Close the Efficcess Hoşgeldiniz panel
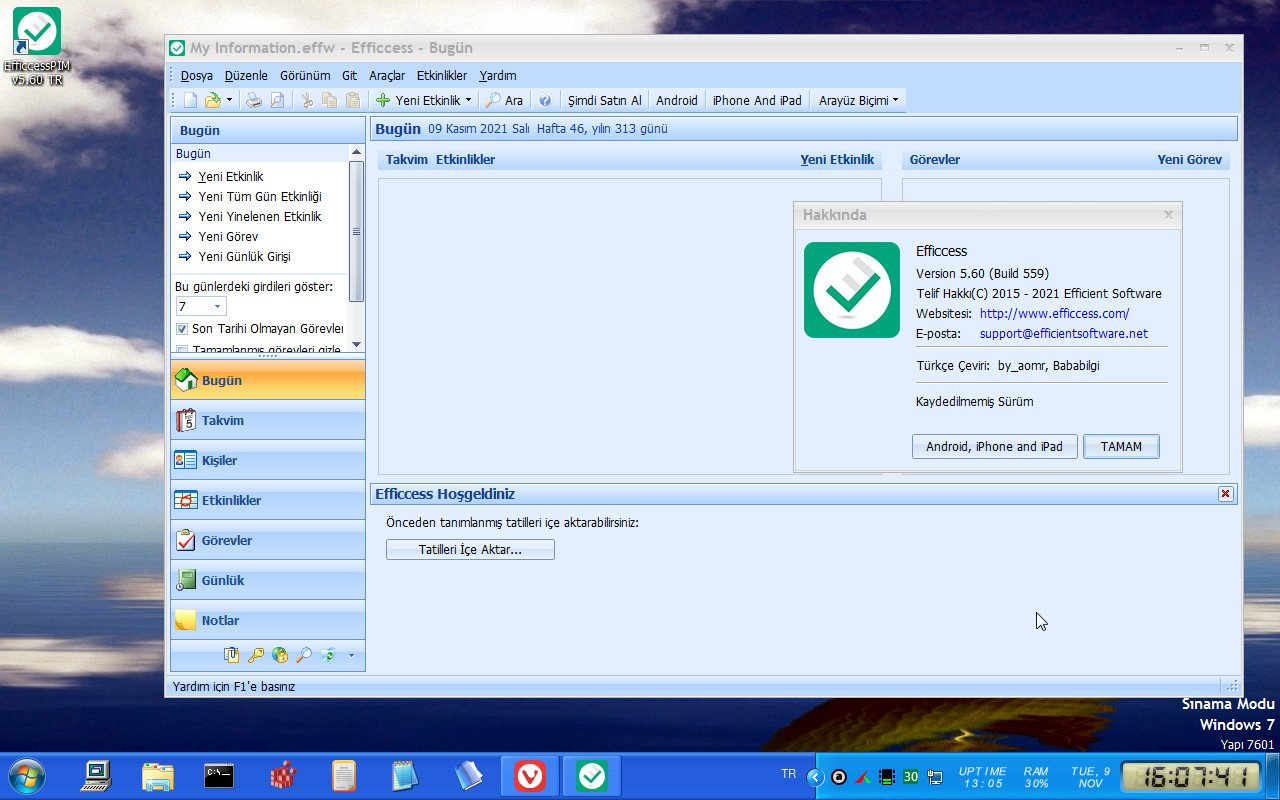The width and height of the screenshot is (1280, 800). click(x=1225, y=494)
